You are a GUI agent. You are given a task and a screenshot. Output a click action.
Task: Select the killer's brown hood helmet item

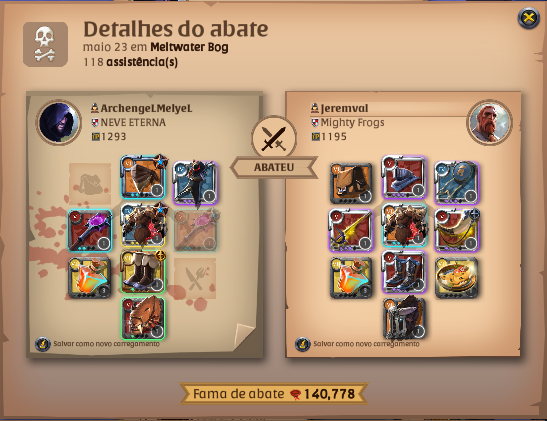[x=143, y=177]
